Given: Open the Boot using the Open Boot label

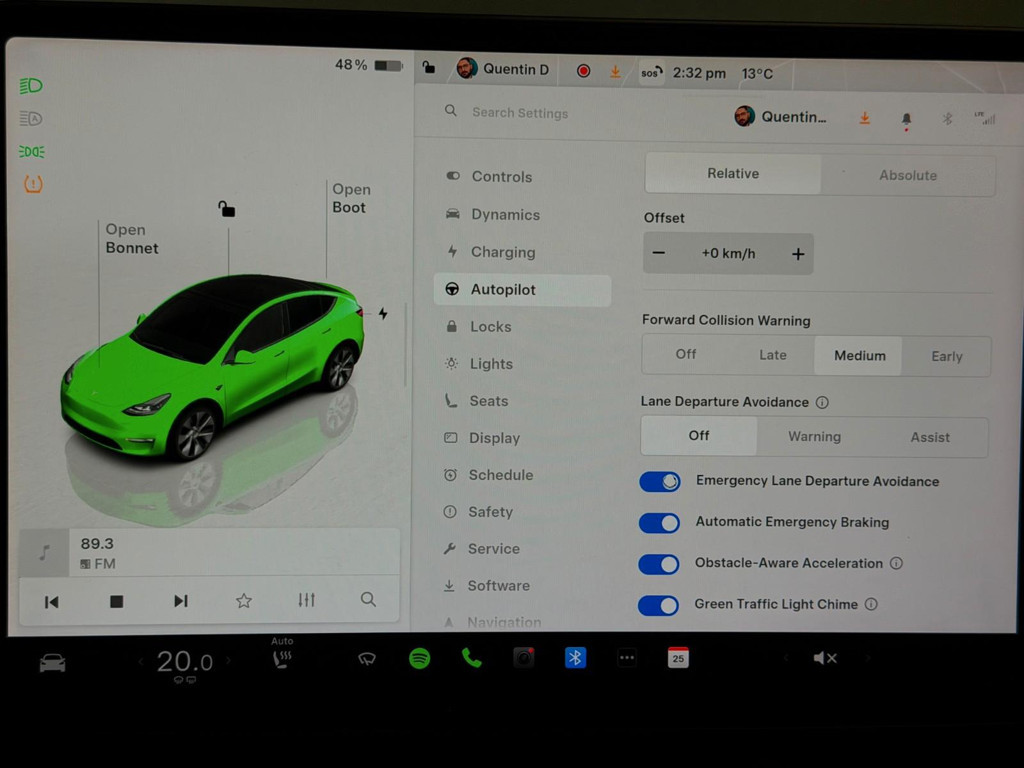Looking at the screenshot, I should 347,198.
